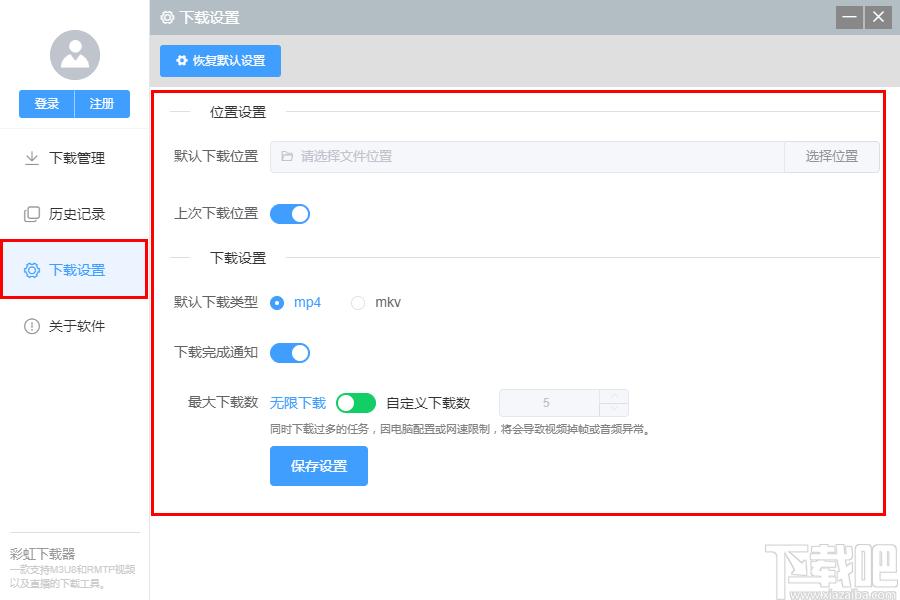Toggle the 上次下载位置 switch
Viewport: 900px width, 600px height.
coord(290,214)
